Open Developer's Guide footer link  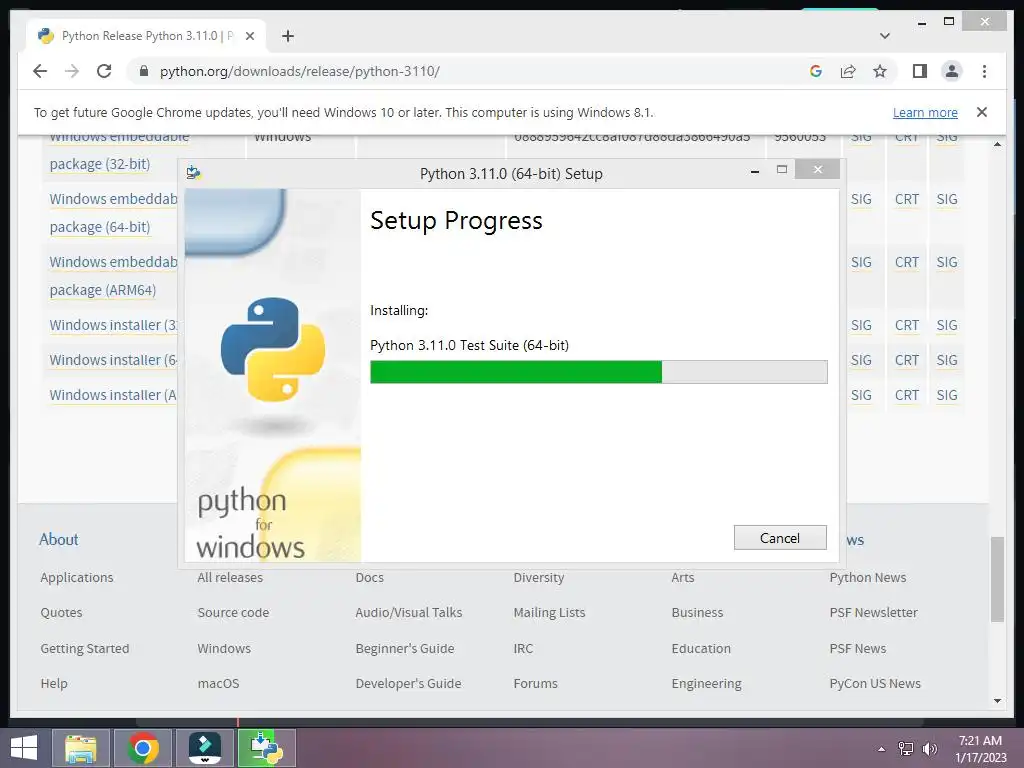point(408,683)
